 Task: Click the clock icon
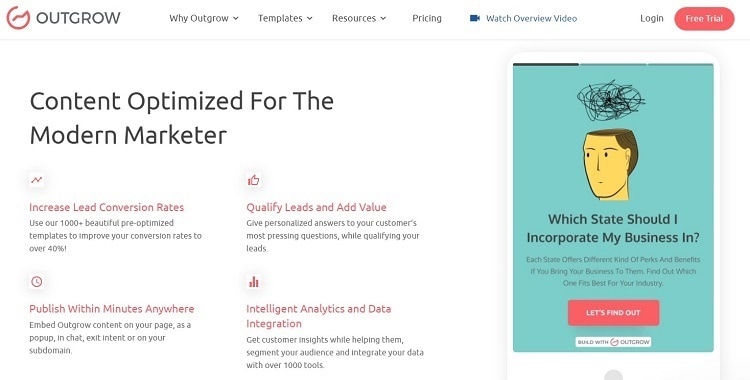click(37, 281)
